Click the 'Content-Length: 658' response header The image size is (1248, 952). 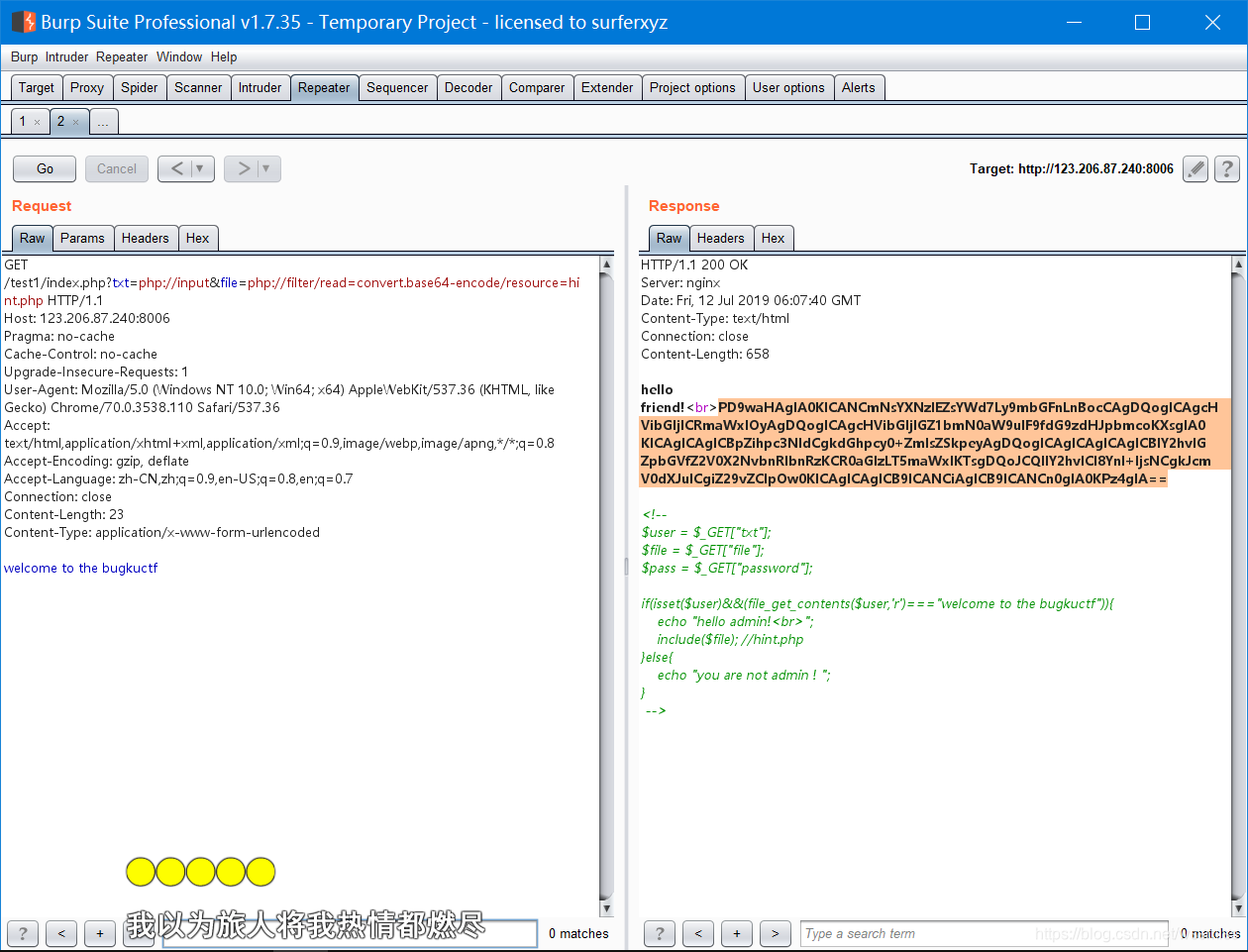tap(705, 354)
